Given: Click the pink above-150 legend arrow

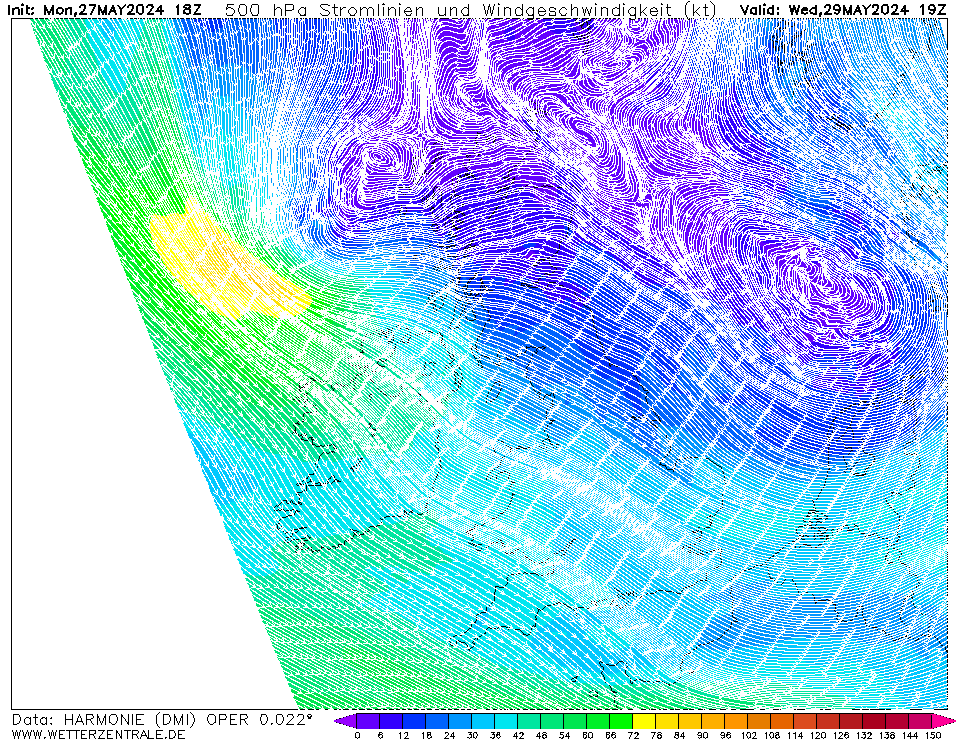Looking at the screenshot, I should (939, 721).
